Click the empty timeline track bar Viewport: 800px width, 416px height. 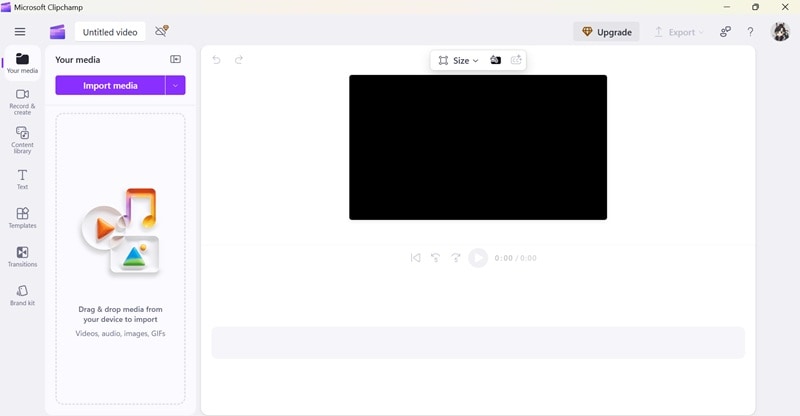coord(478,342)
